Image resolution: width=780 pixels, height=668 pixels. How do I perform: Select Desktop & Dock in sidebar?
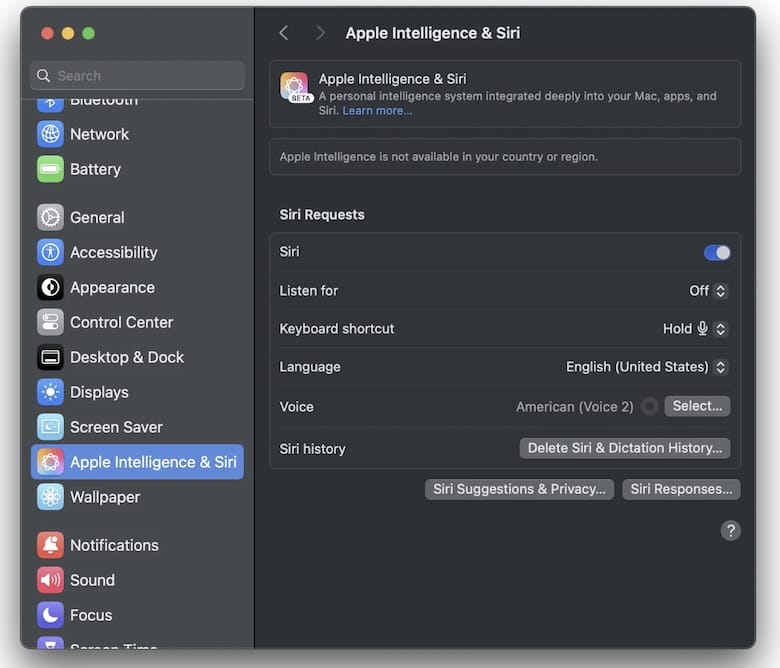(x=137, y=357)
